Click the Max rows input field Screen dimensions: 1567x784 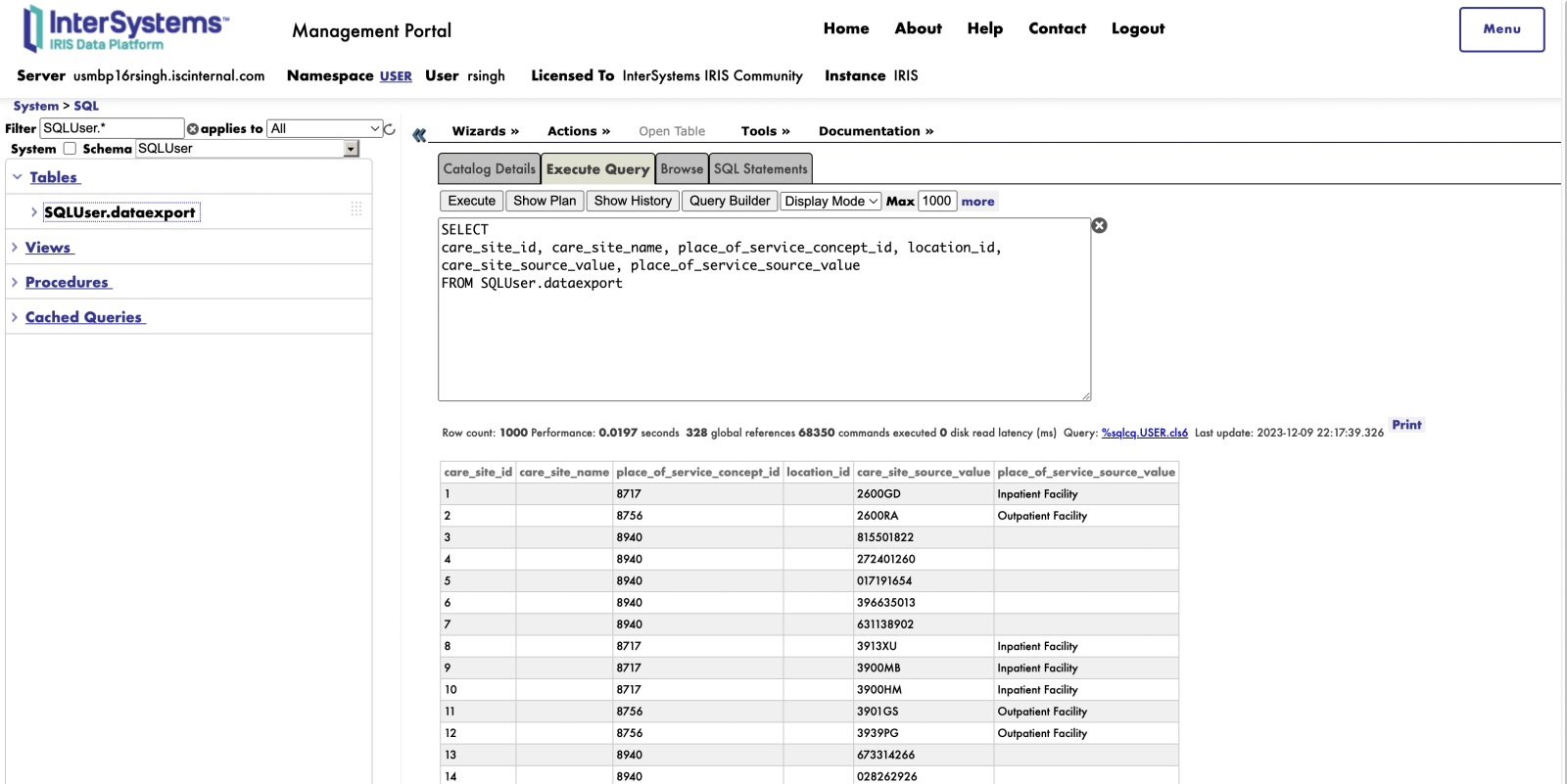(936, 202)
